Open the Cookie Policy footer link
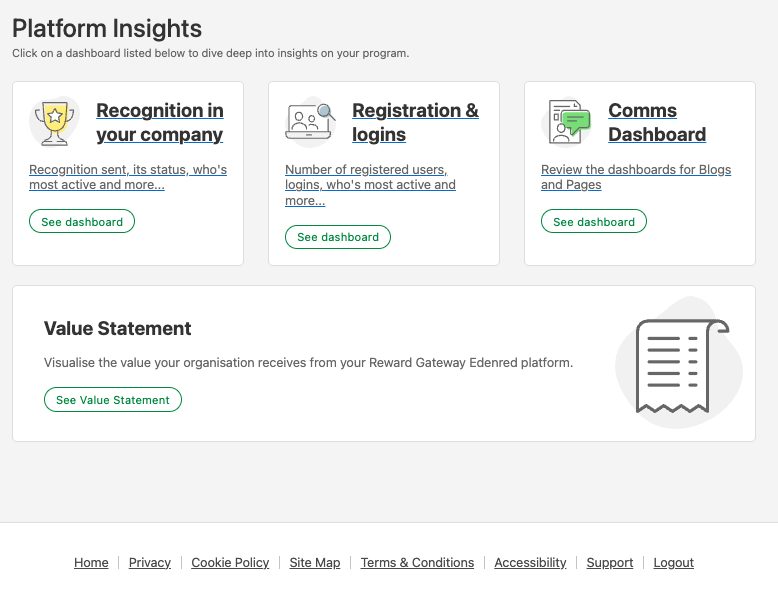Viewport: 778px width, 607px height. click(230, 562)
